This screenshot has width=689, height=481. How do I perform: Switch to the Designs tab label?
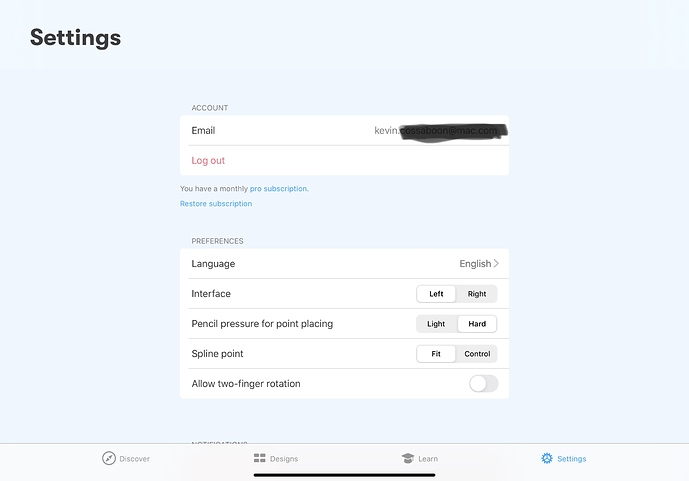tap(284, 459)
